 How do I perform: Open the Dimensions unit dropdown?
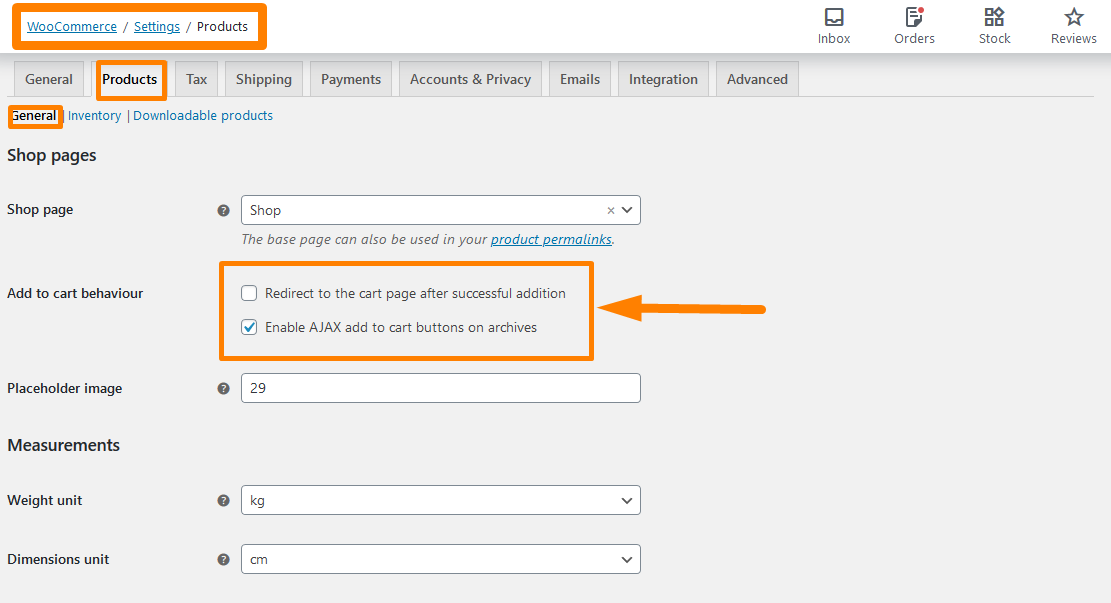441,559
